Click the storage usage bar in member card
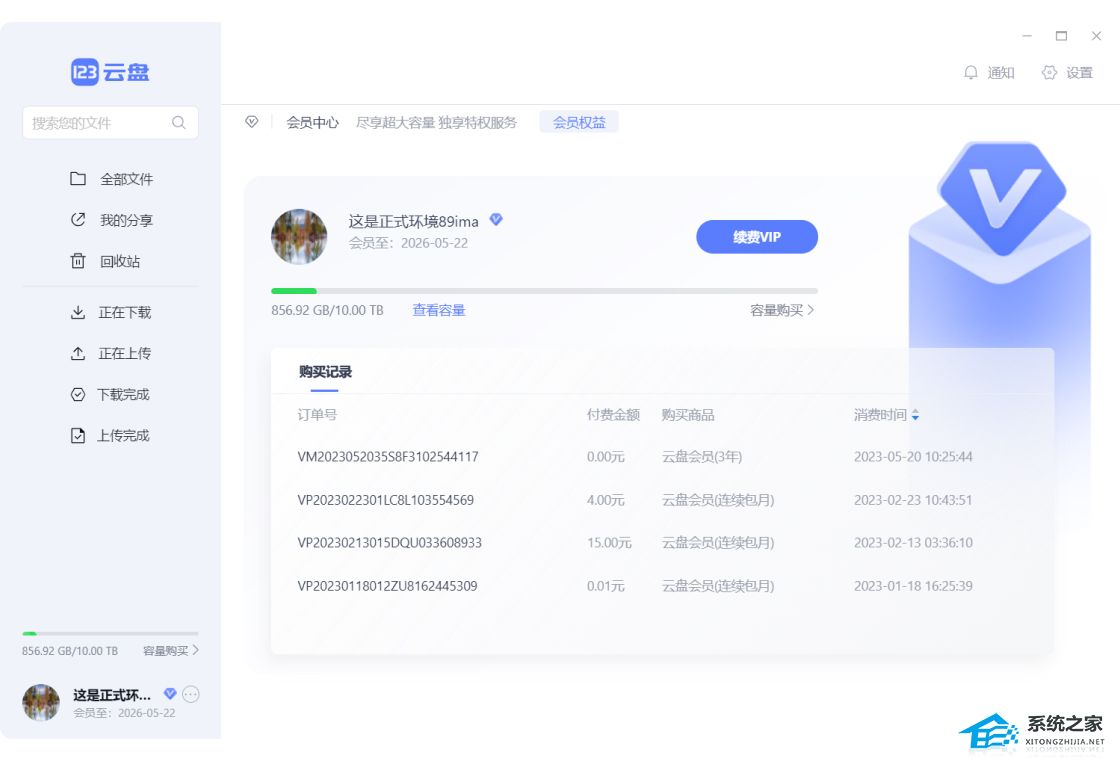Image resolution: width=1120 pixels, height=760 pixels. tap(544, 291)
